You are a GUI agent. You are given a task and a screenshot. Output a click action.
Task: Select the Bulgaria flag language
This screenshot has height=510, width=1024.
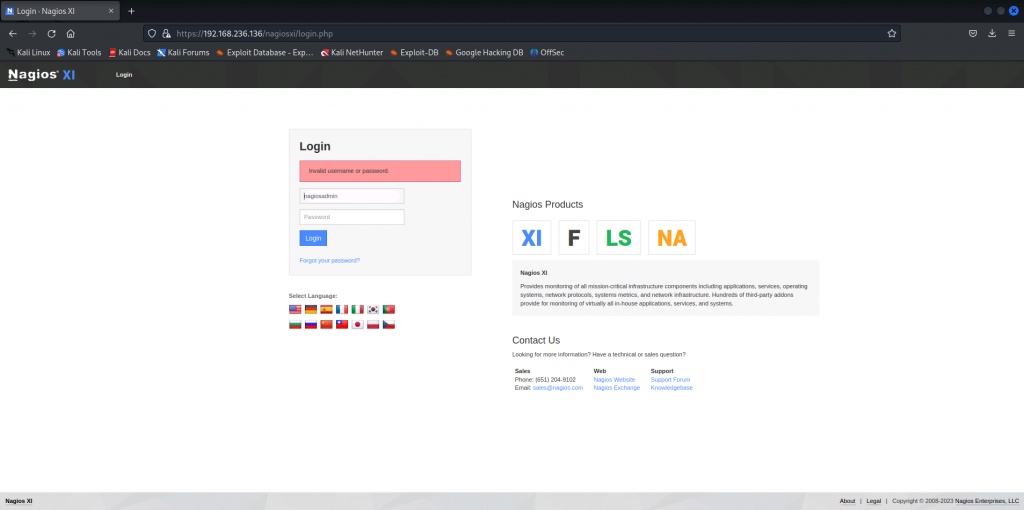coord(295,325)
